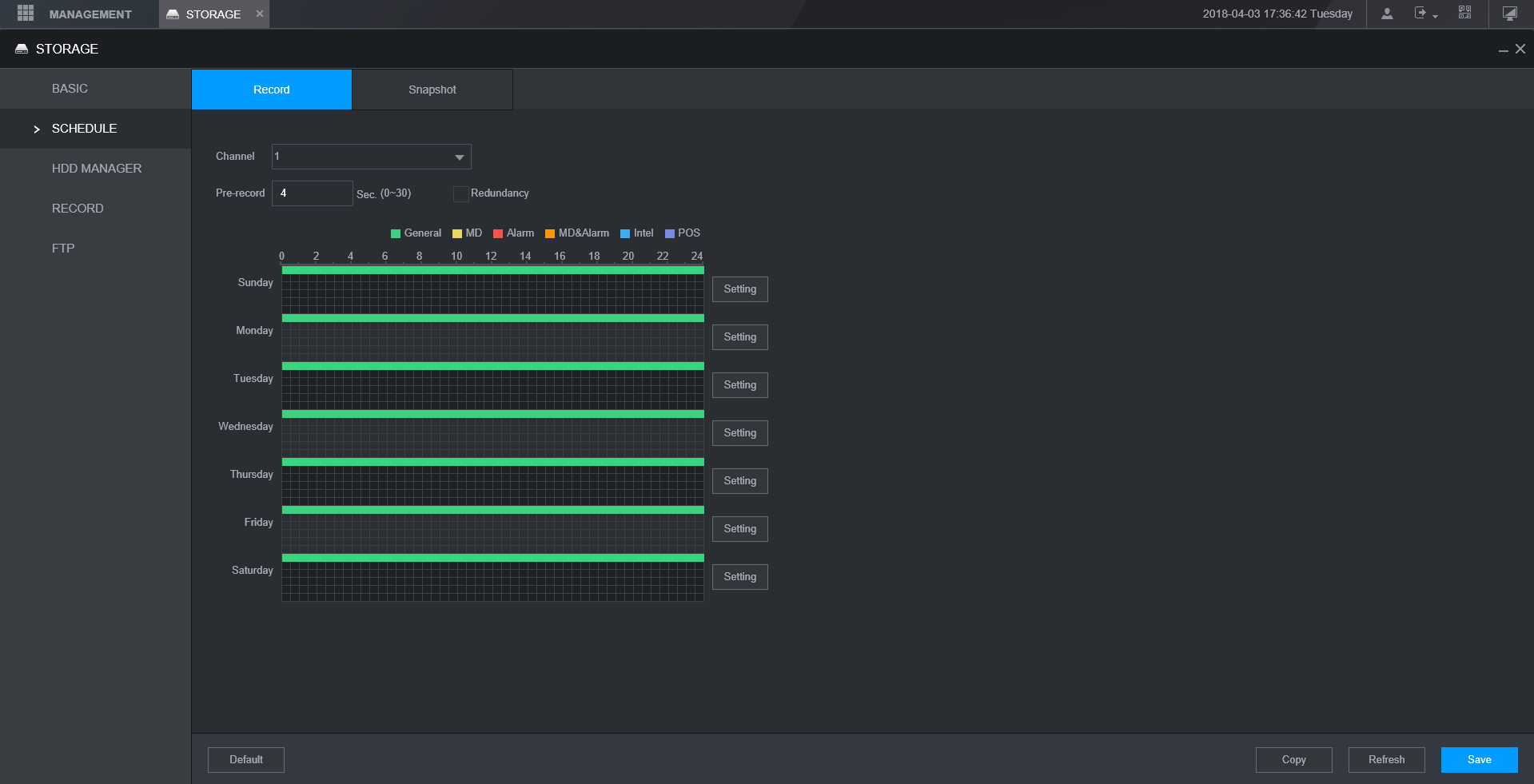1534x784 pixels.
Task: Click the logout arrow icon
Action: [1420, 14]
